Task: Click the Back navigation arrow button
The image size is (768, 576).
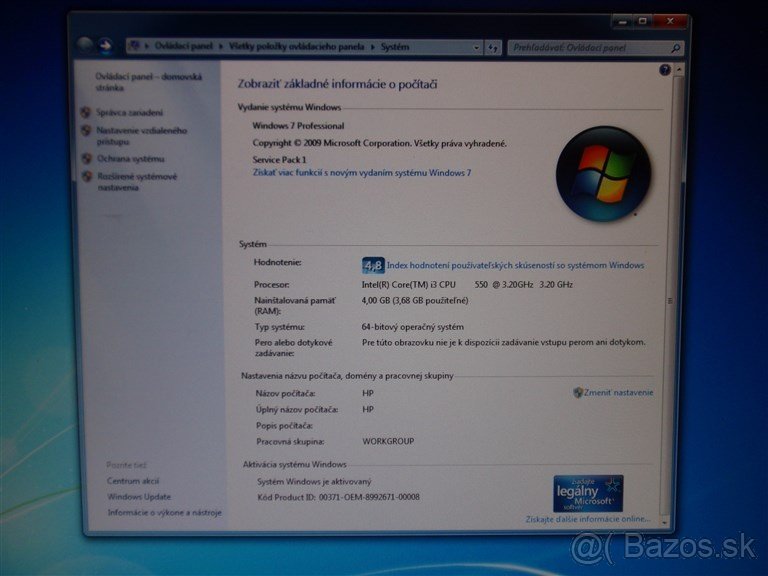Action: tap(85, 46)
